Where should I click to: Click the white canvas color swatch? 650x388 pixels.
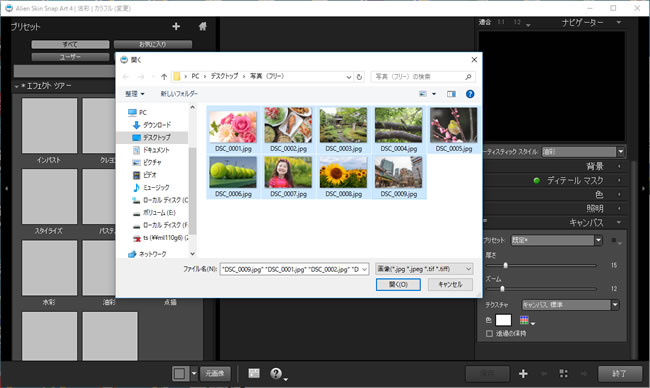[x=503, y=320]
